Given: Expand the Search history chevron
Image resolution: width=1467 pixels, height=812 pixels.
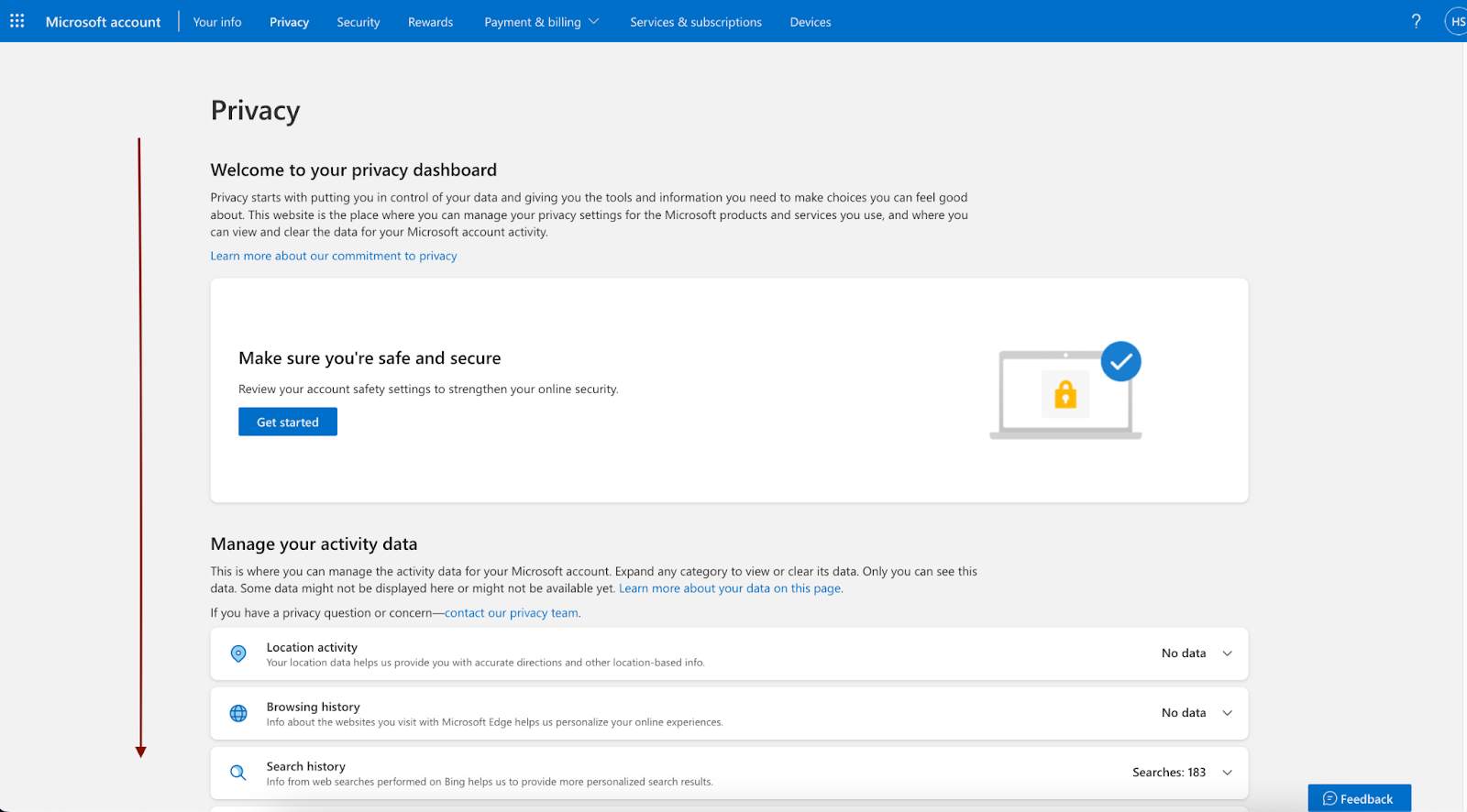Looking at the screenshot, I should 1228,773.
